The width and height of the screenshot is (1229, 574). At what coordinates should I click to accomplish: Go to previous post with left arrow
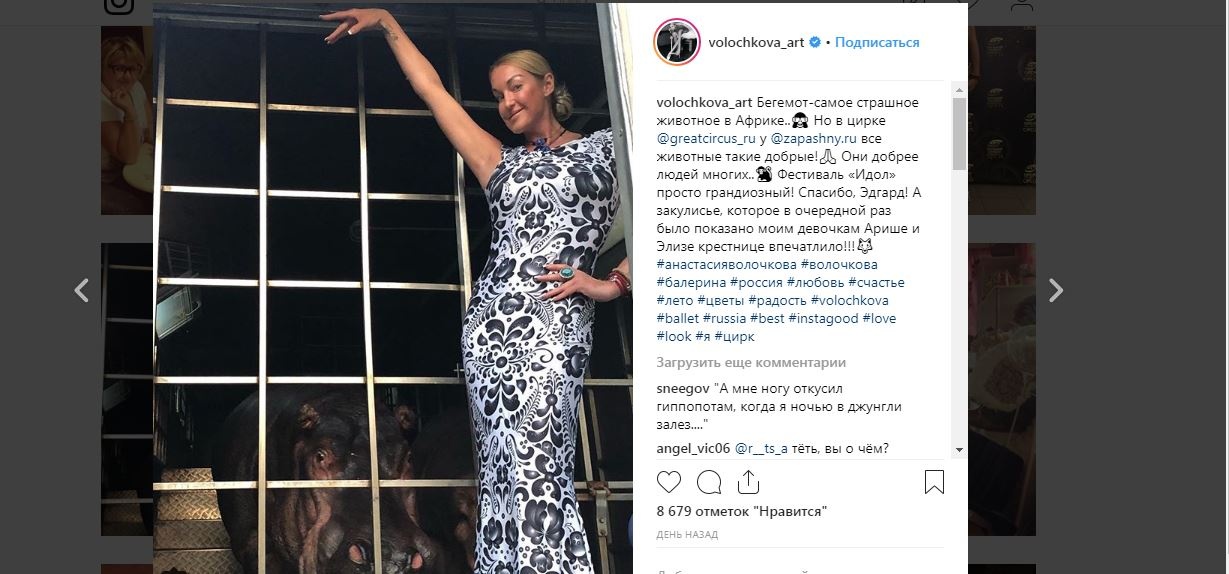[82, 290]
